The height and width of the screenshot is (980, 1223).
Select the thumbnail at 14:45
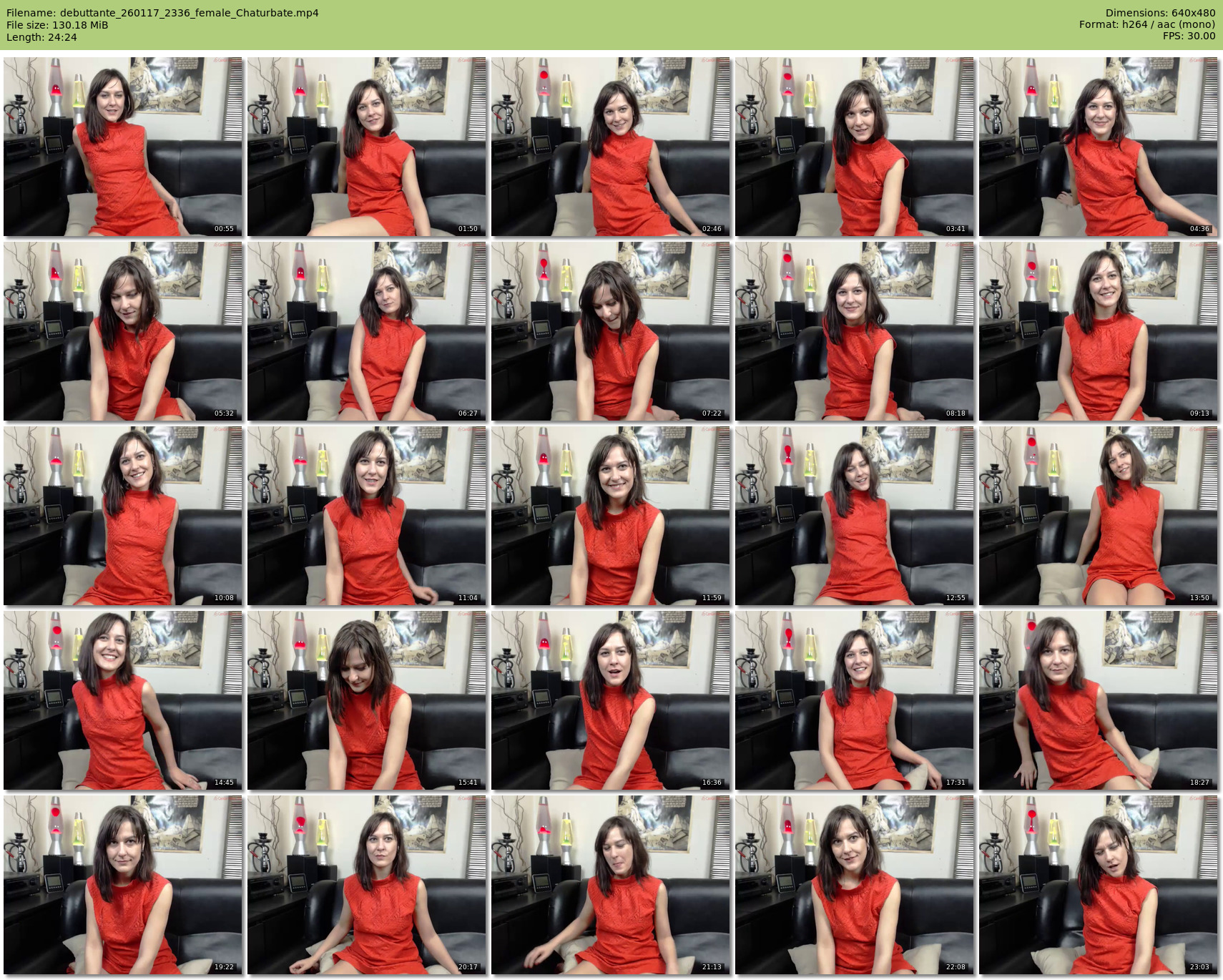[x=123, y=700]
